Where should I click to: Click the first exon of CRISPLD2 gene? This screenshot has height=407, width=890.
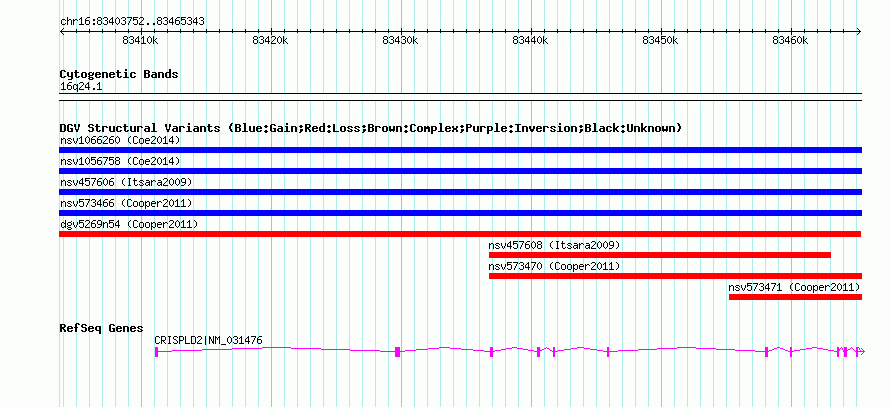156,352
